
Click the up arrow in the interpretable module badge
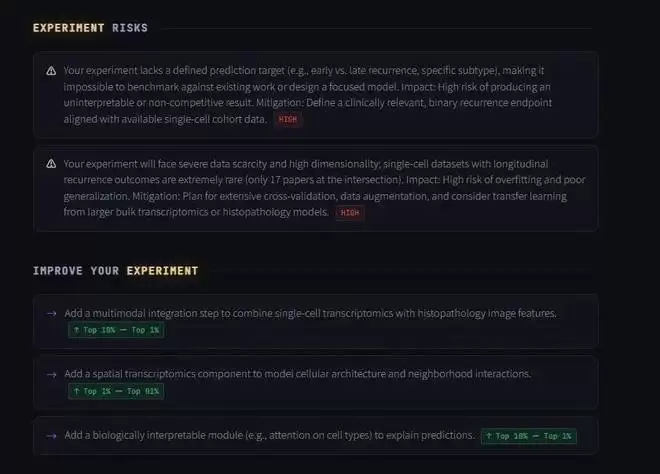(x=489, y=436)
